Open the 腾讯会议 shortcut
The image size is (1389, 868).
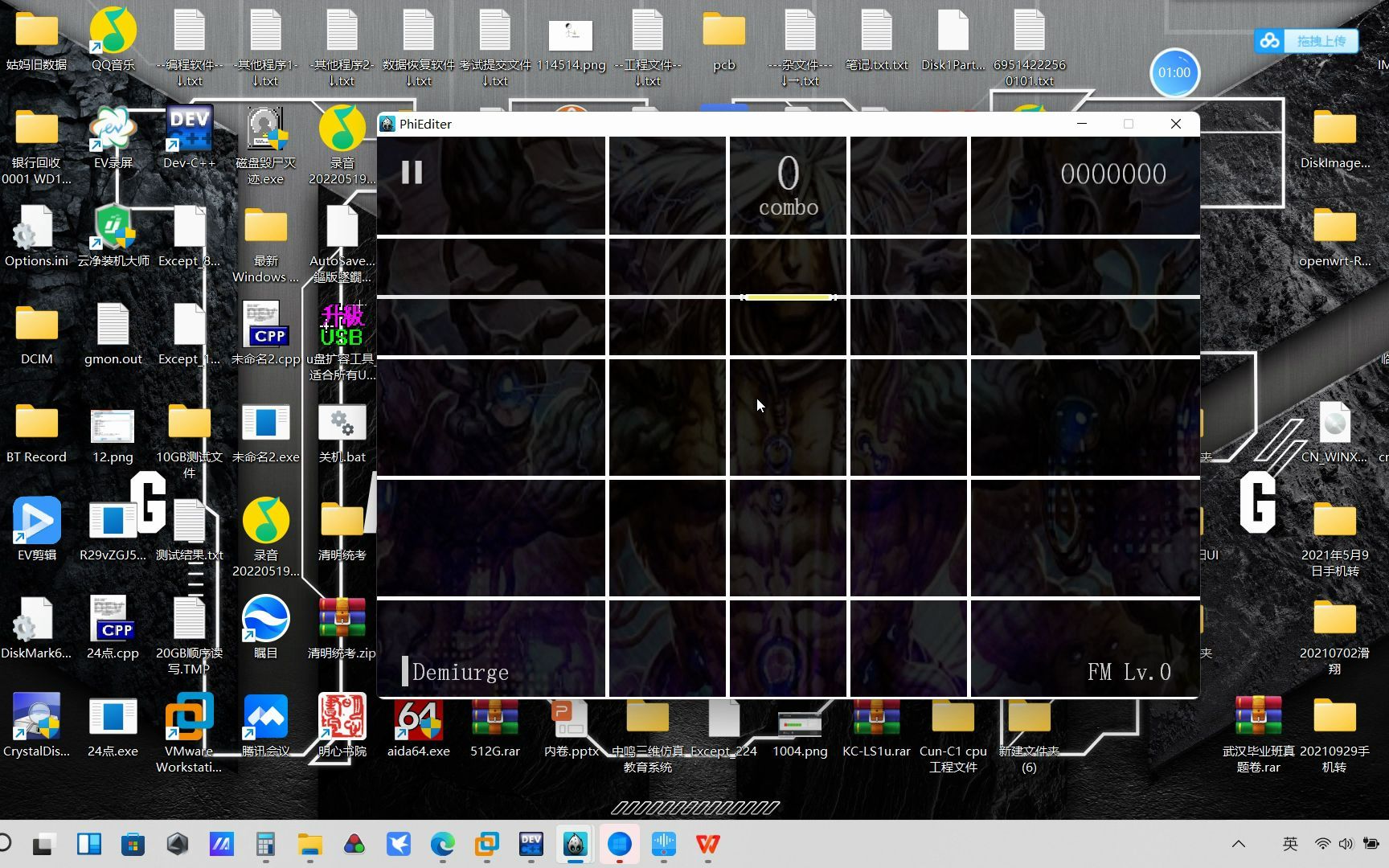(x=266, y=725)
